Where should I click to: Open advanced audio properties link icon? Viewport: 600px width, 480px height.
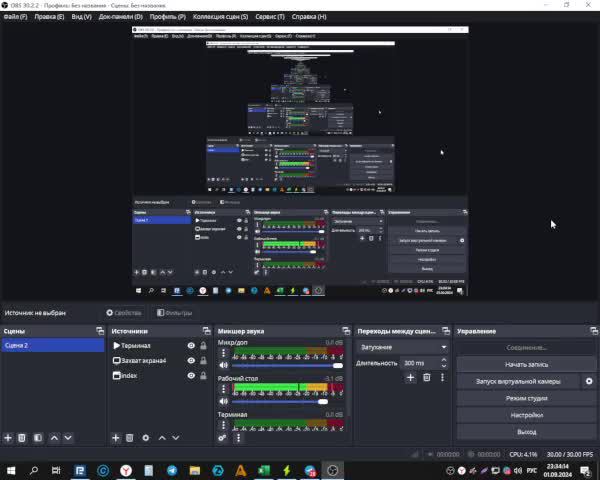coord(222,438)
